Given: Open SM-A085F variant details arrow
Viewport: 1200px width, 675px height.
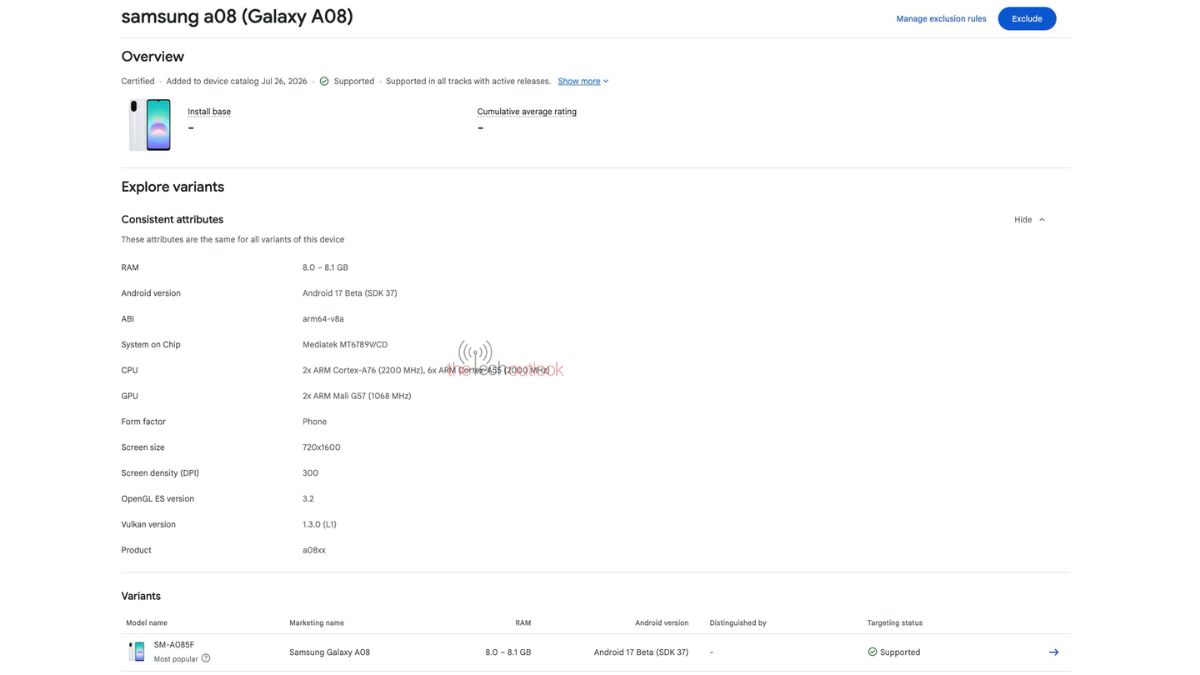Looking at the screenshot, I should pos(1053,652).
